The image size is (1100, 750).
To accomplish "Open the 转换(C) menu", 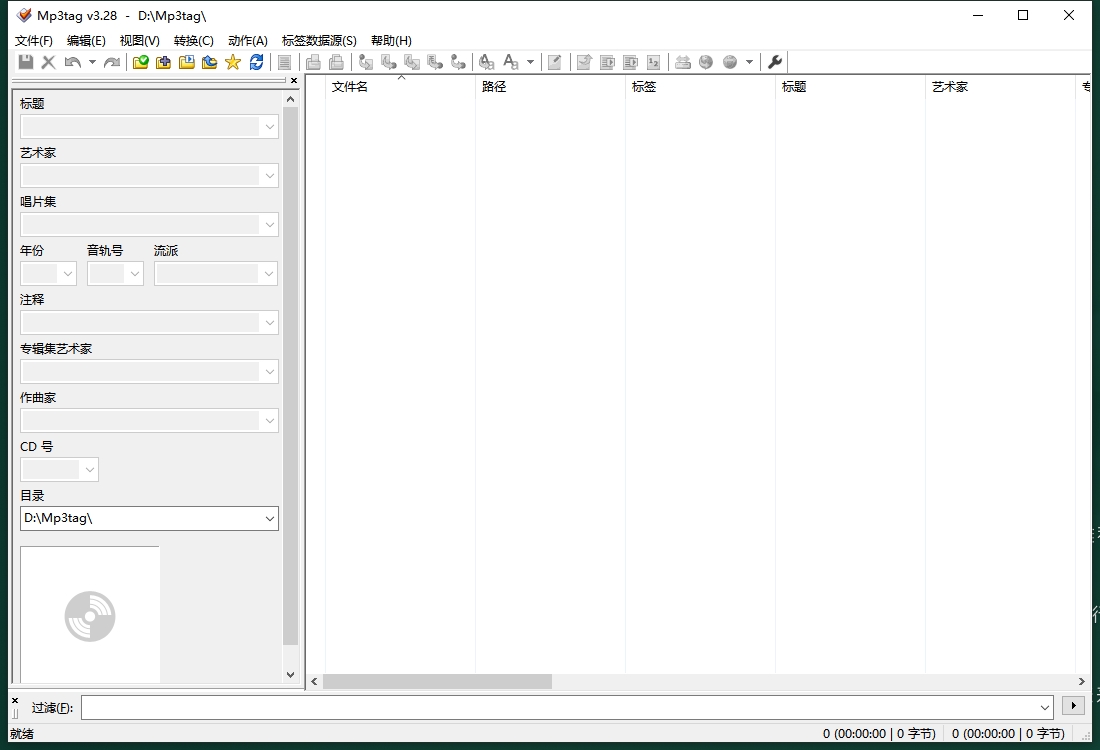I will pyautogui.click(x=193, y=41).
